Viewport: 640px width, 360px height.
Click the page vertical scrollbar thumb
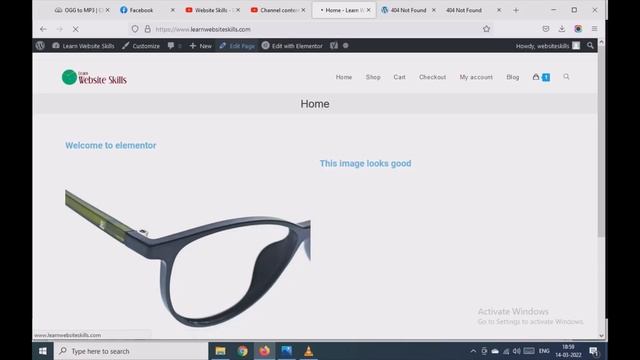click(601, 141)
